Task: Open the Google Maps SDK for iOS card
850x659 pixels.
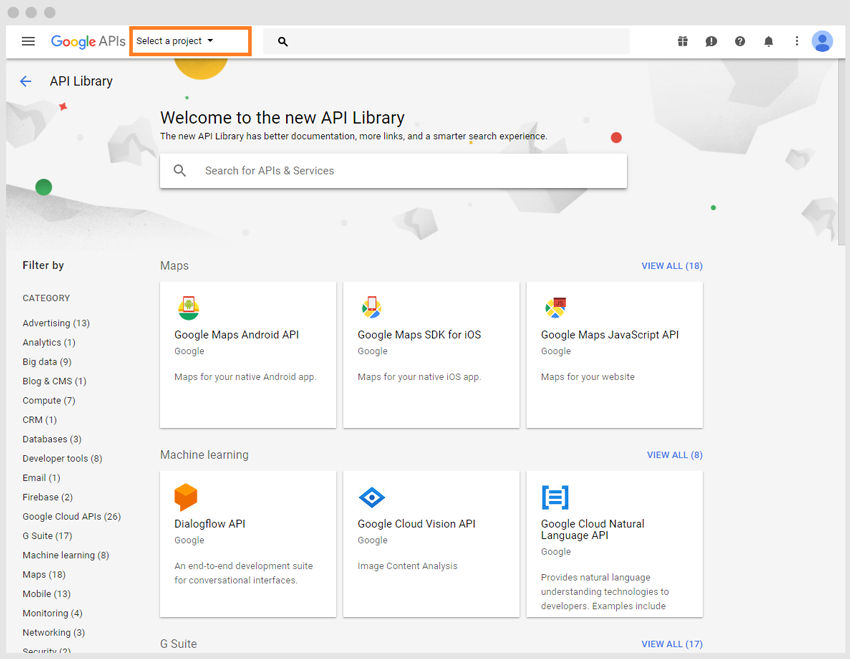Action: 431,355
